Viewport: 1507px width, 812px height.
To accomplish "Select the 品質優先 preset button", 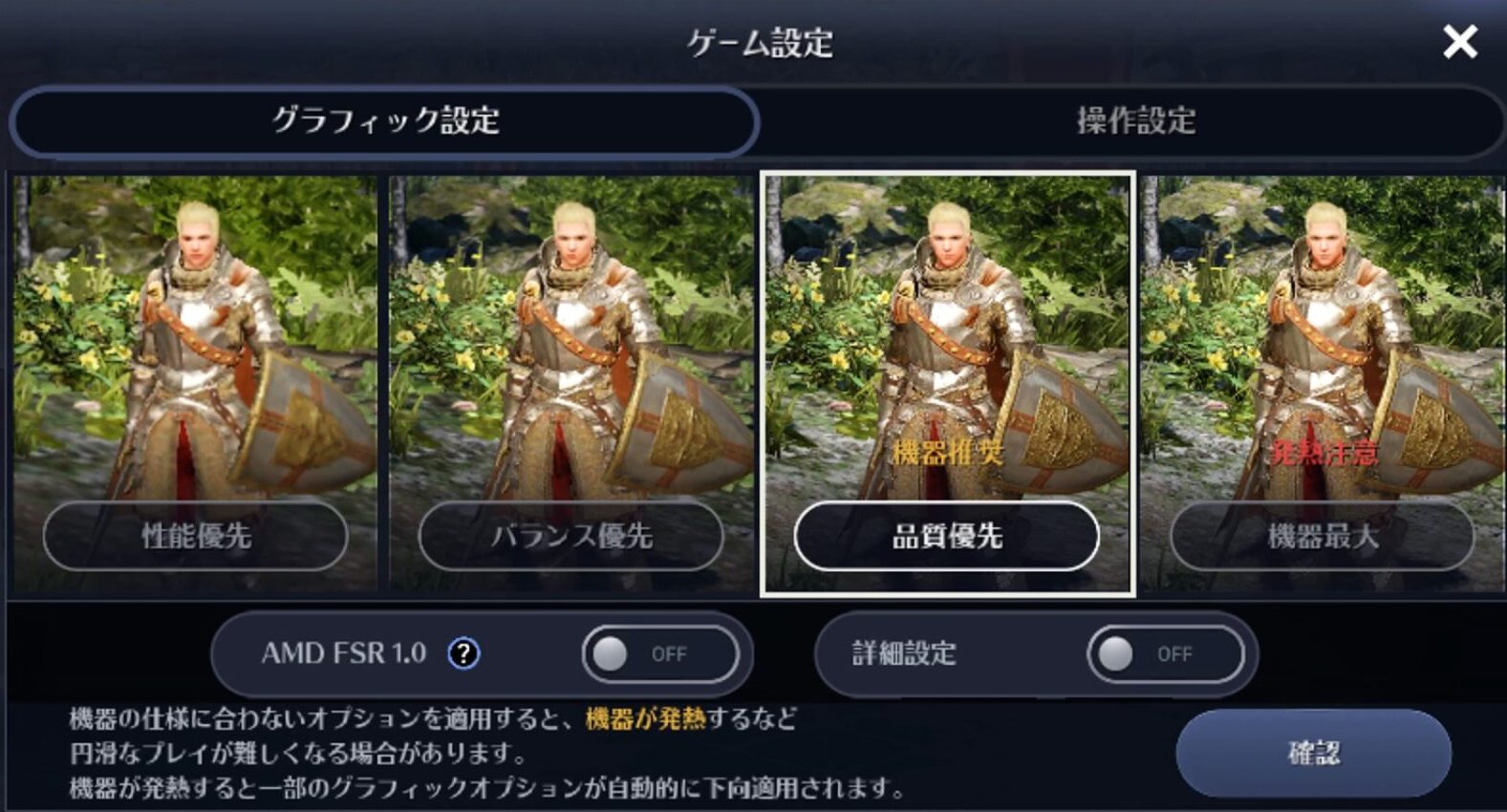I will coord(947,536).
